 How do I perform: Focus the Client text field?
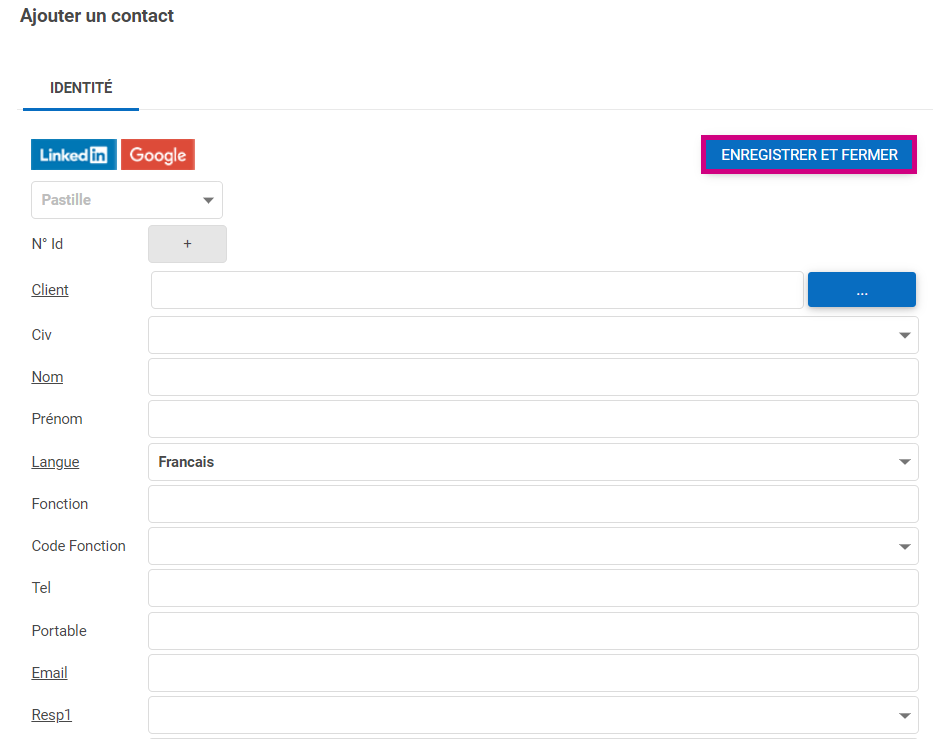pos(477,290)
